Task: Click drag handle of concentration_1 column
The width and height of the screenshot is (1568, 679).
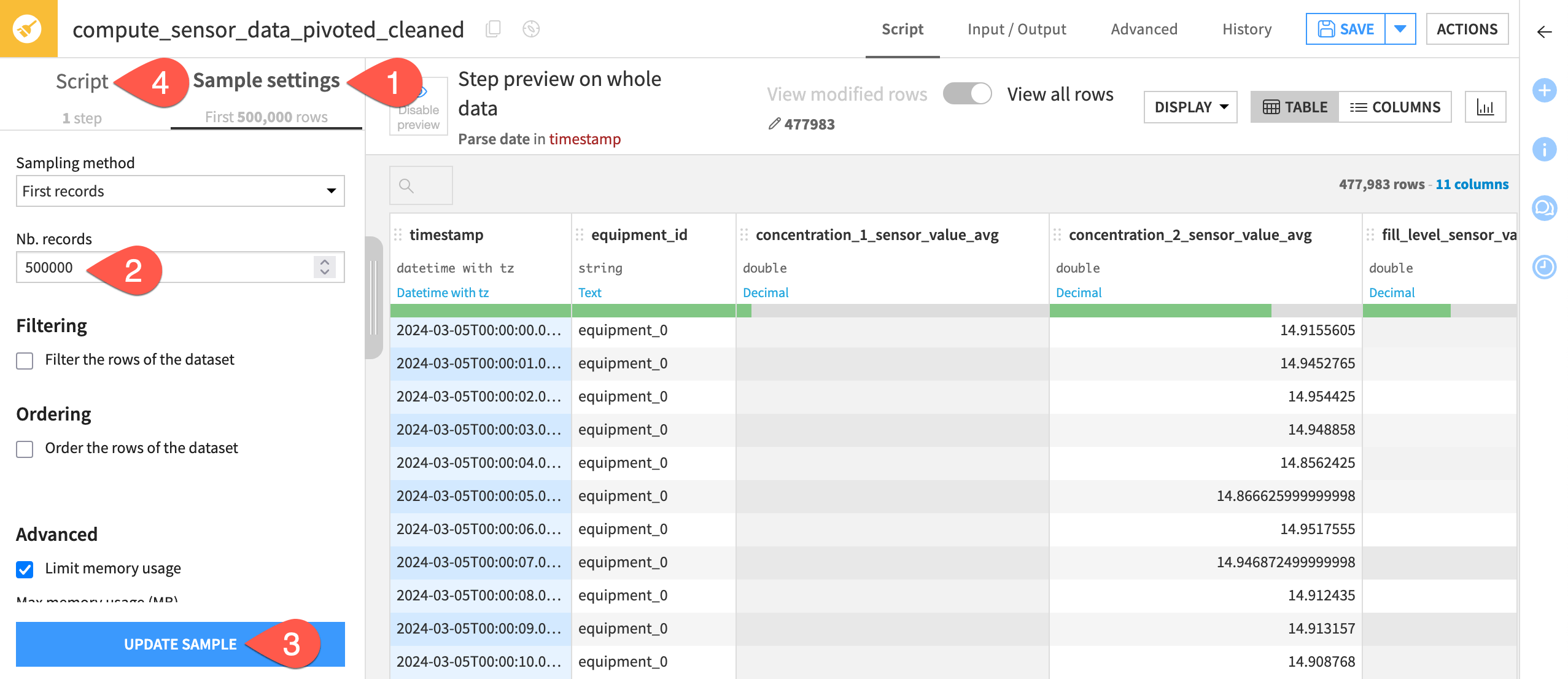Action: click(x=745, y=235)
